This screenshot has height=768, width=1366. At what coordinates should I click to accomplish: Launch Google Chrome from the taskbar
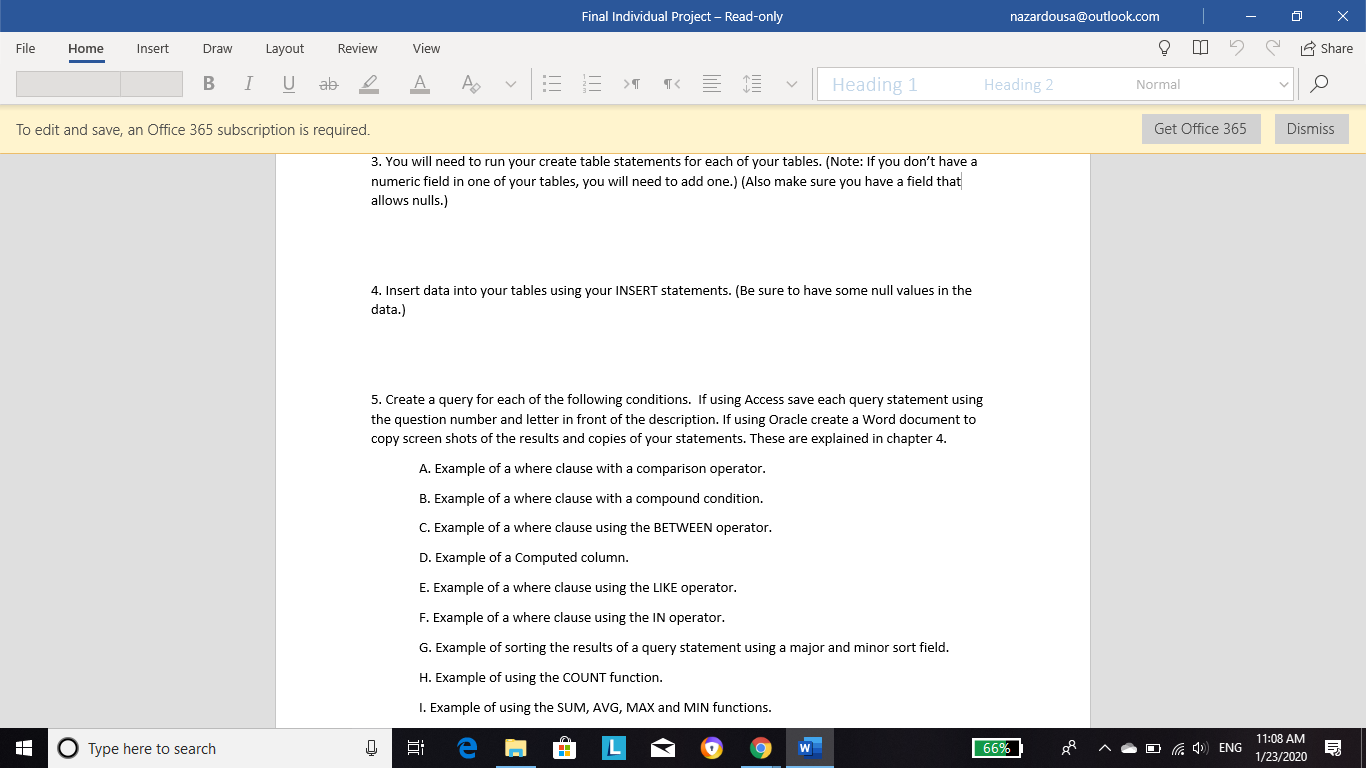click(760, 747)
